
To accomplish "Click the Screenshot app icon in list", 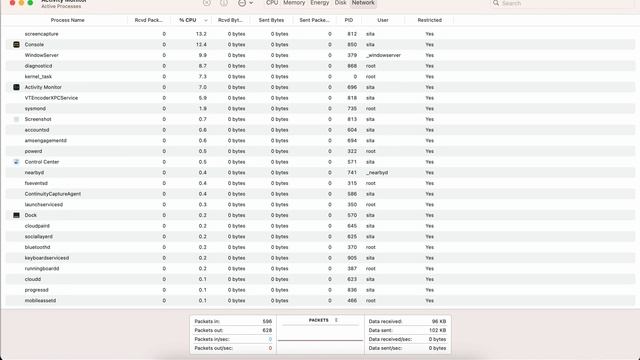I will pyautogui.click(x=16, y=119).
